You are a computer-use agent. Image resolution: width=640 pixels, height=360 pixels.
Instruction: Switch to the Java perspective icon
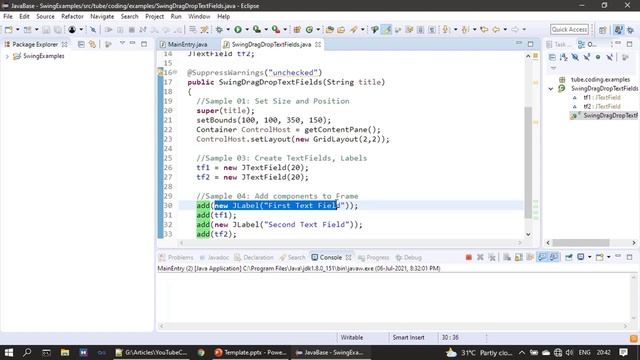[x=619, y=30]
